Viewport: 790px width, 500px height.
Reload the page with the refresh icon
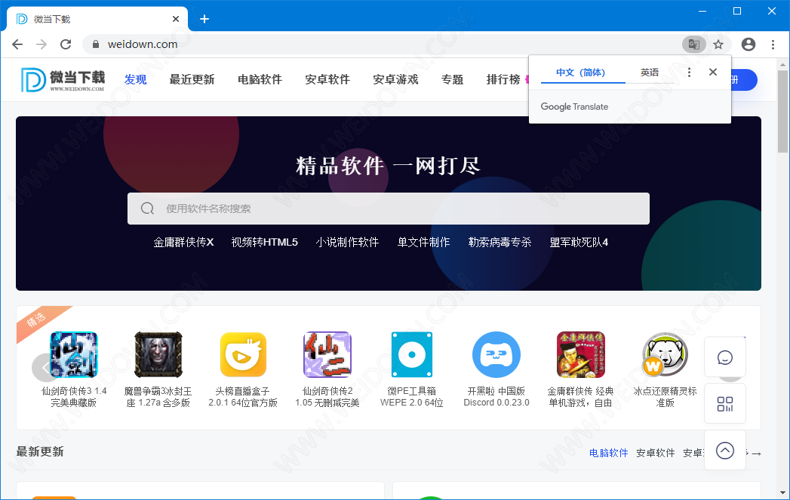[65, 44]
